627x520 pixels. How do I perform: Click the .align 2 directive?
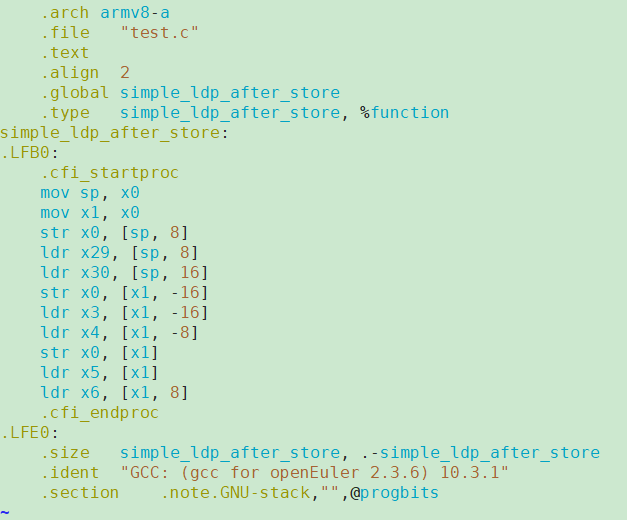[x=85, y=73]
